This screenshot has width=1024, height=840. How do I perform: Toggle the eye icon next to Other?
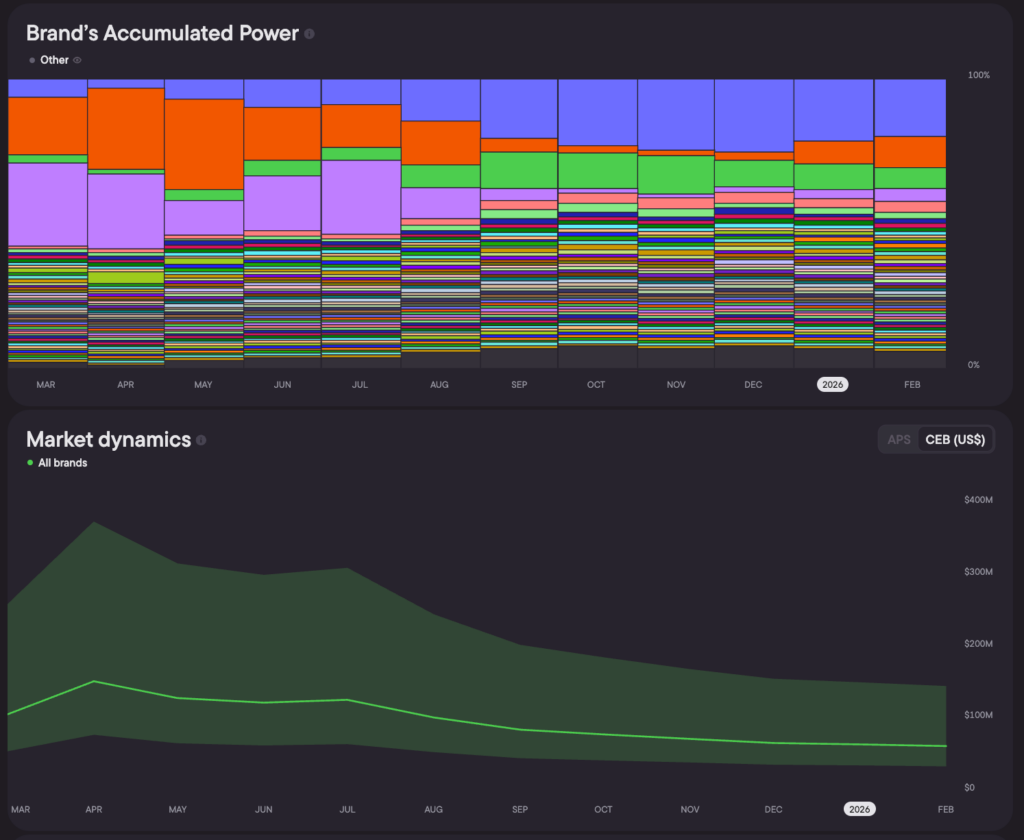tap(77, 60)
